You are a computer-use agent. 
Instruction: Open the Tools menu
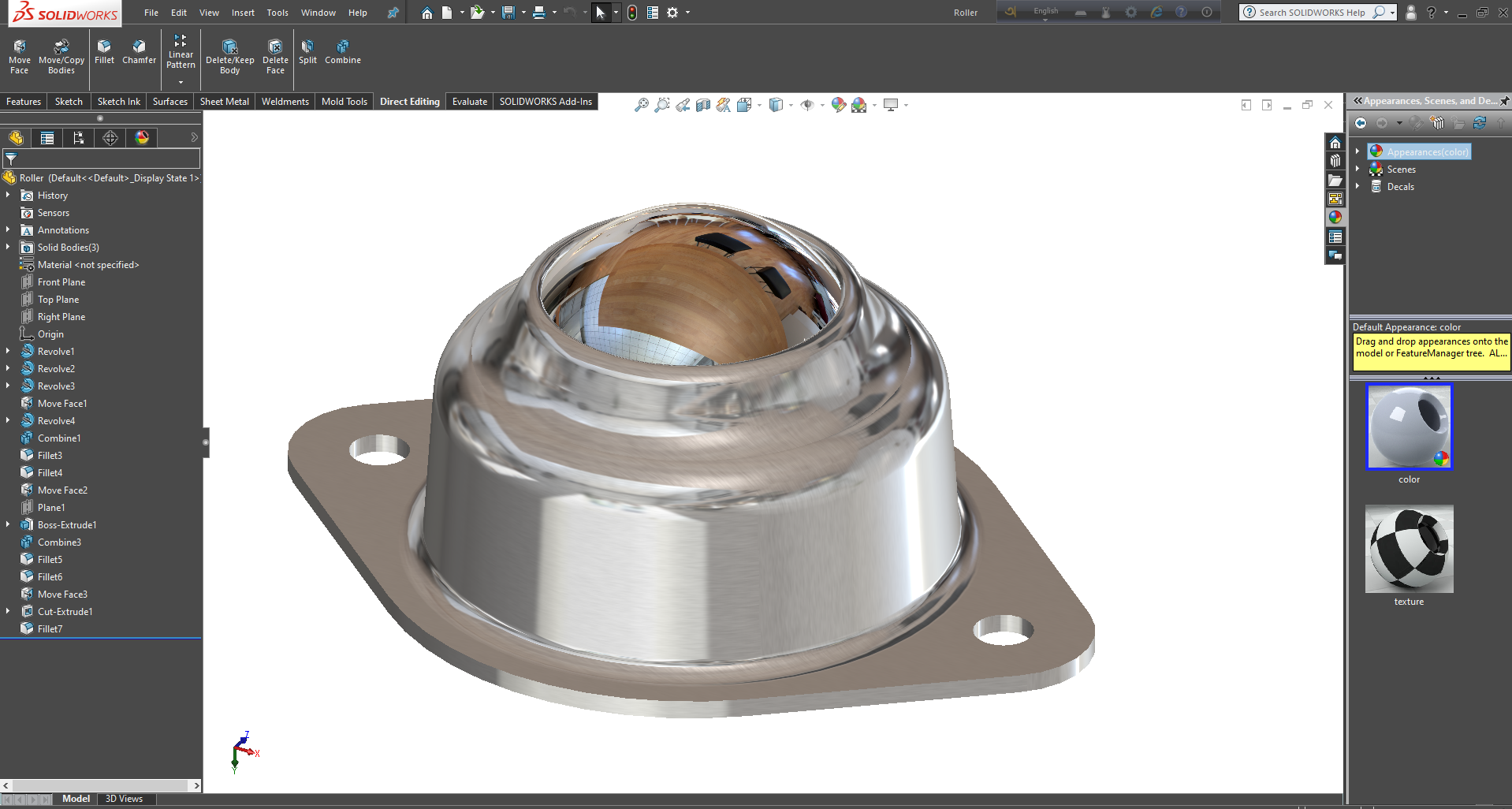(x=277, y=13)
